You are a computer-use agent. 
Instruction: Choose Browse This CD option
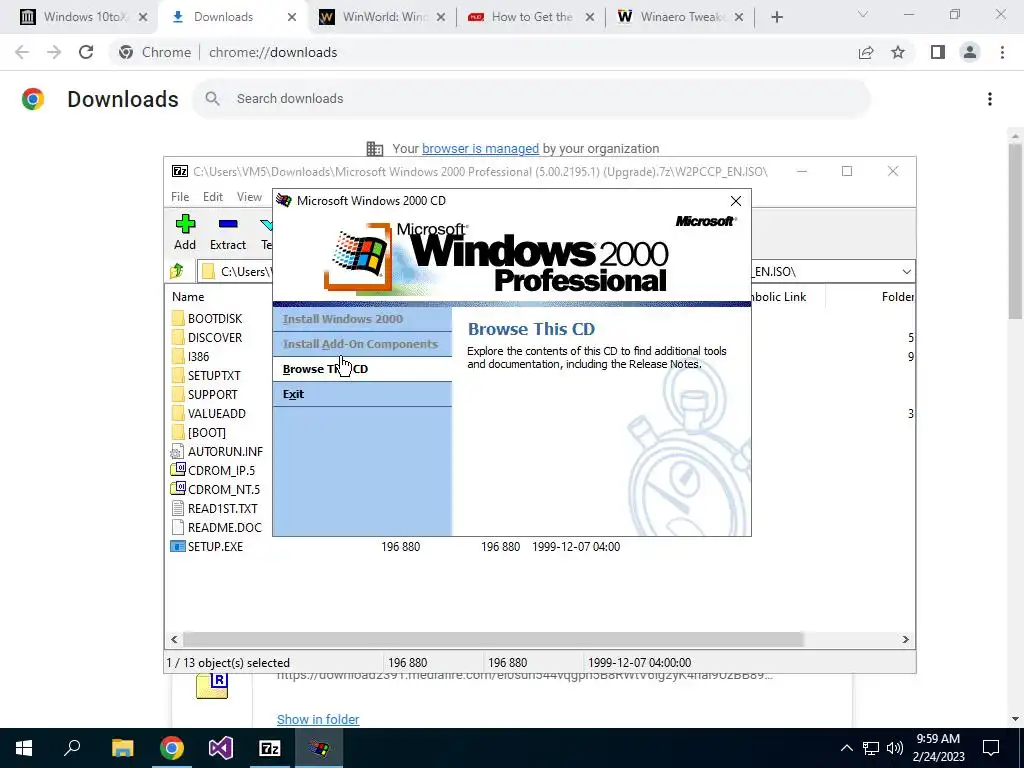362,369
